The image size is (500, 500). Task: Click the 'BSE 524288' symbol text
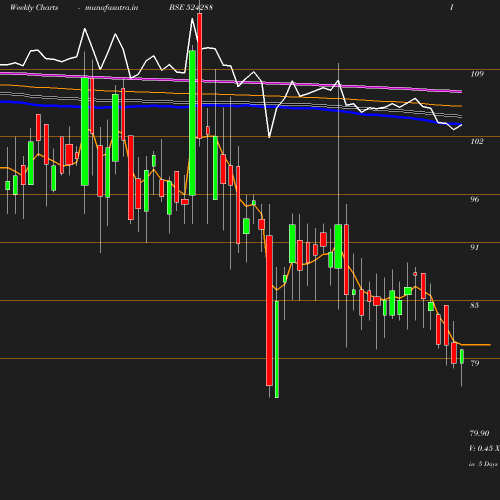(x=191, y=7)
